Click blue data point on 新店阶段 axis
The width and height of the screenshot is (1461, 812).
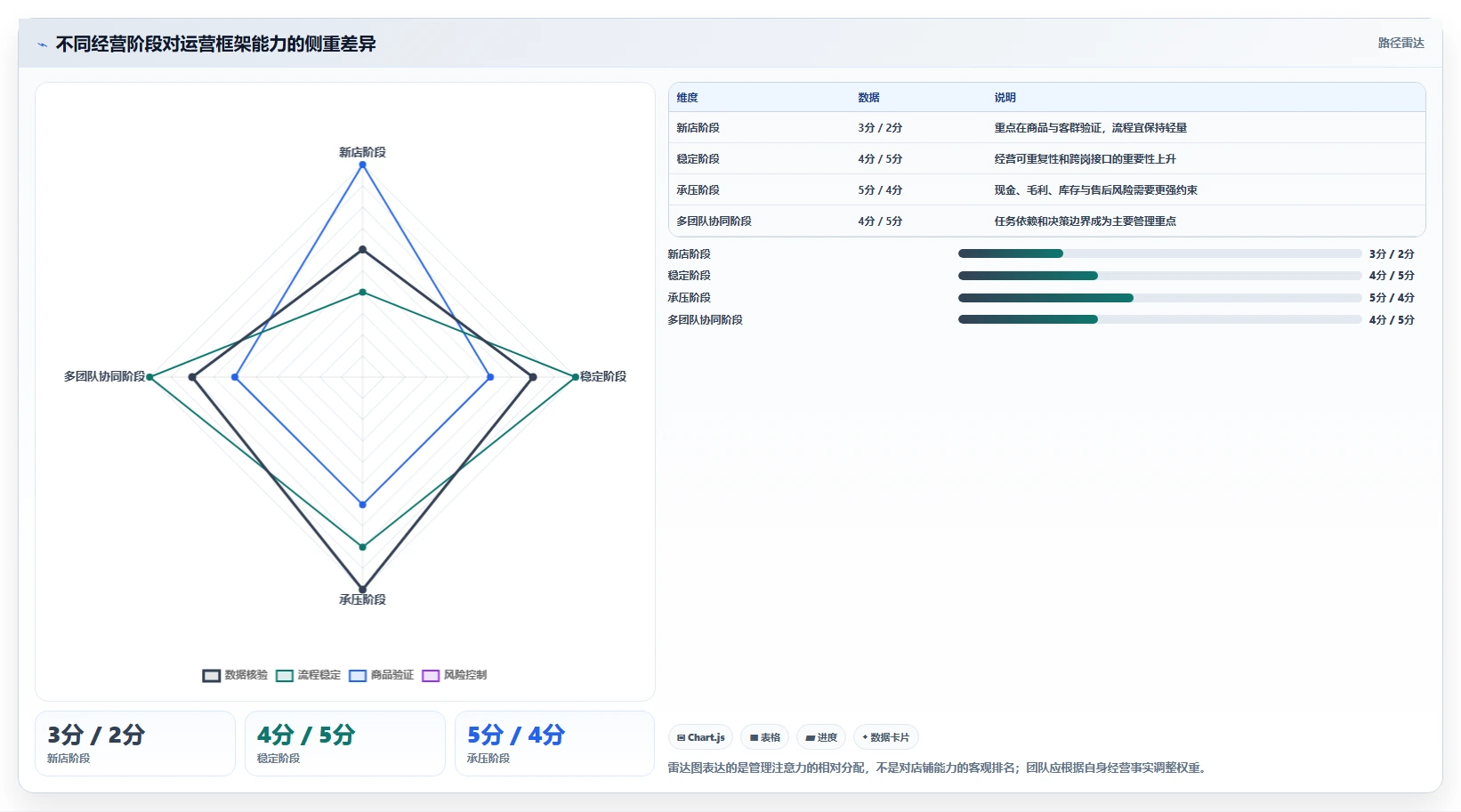click(x=362, y=165)
